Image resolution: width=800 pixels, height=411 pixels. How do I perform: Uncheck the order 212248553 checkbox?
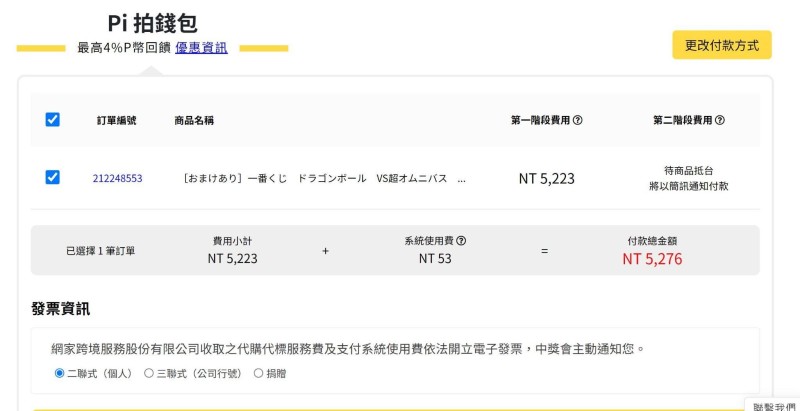53,178
